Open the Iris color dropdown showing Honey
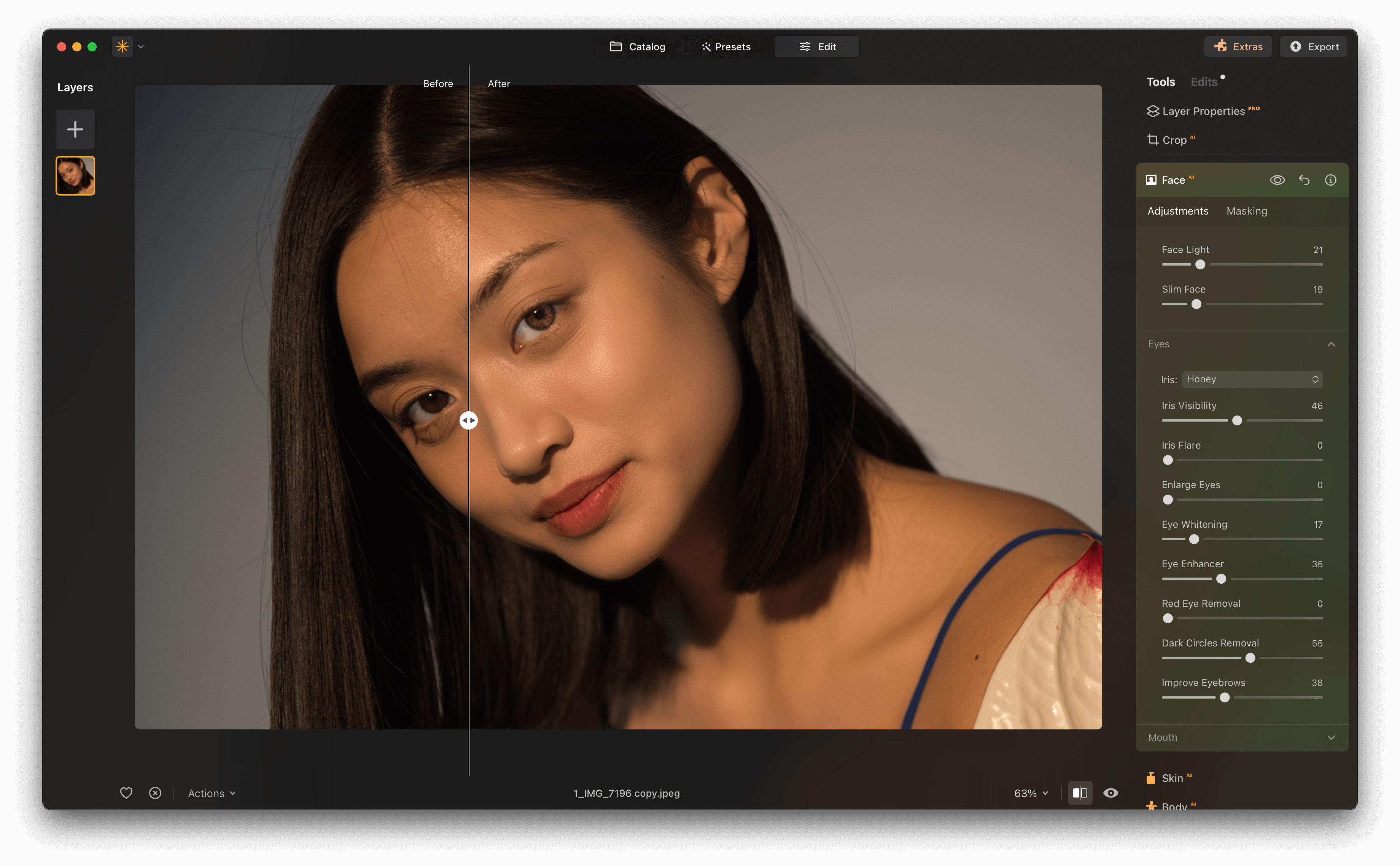This screenshot has width=1400, height=866. pos(1252,379)
